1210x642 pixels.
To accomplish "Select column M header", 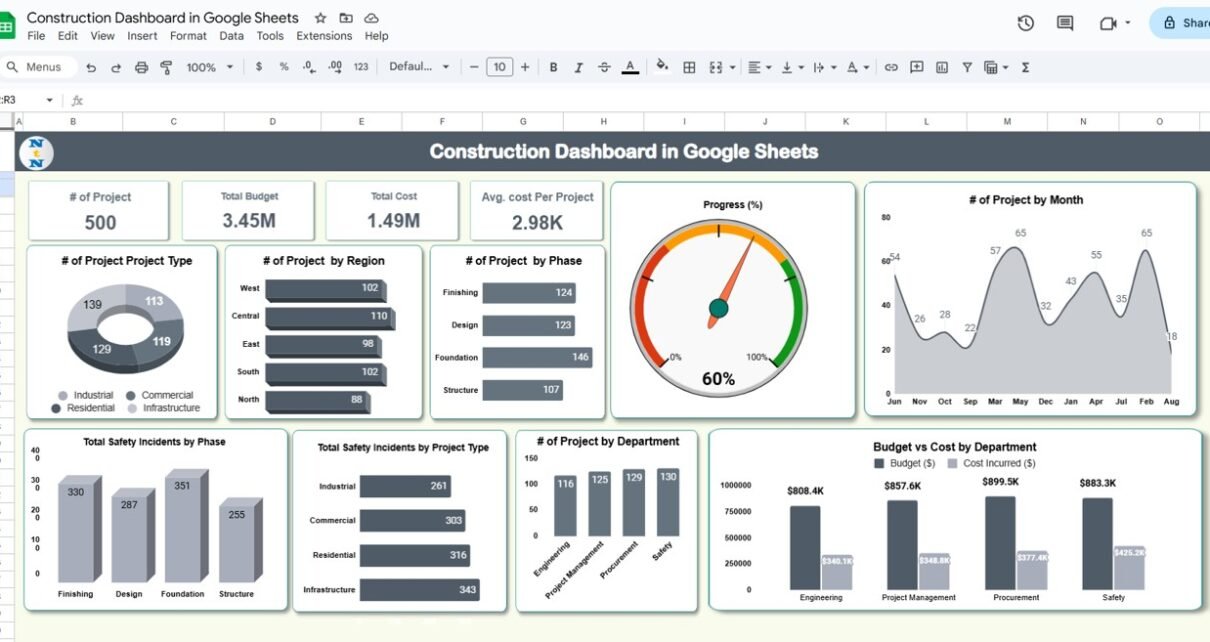I will (1007, 122).
